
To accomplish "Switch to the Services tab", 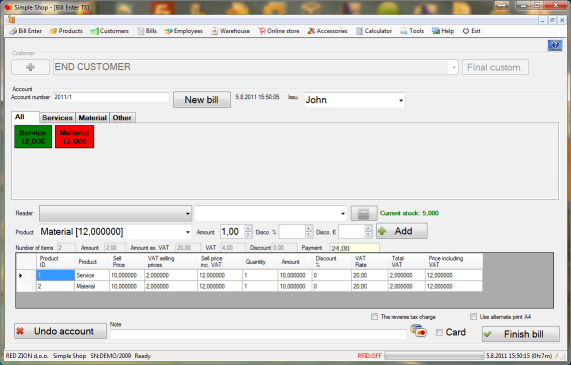I will click(57, 118).
